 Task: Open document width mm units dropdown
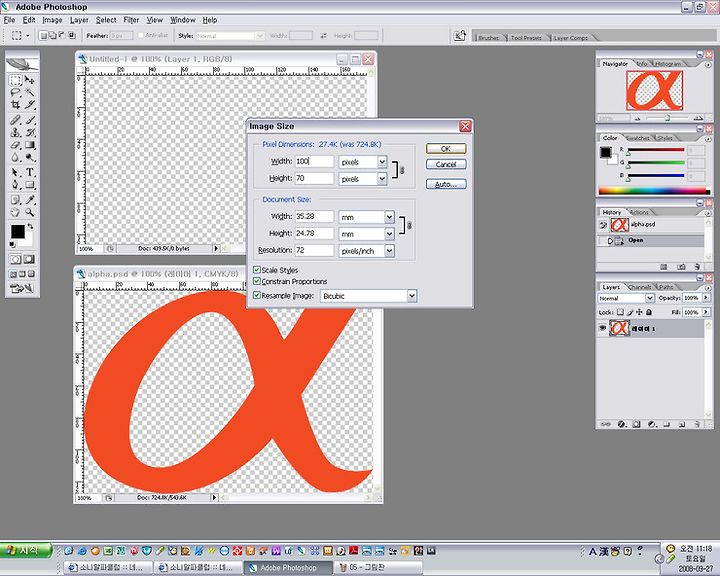coord(389,217)
